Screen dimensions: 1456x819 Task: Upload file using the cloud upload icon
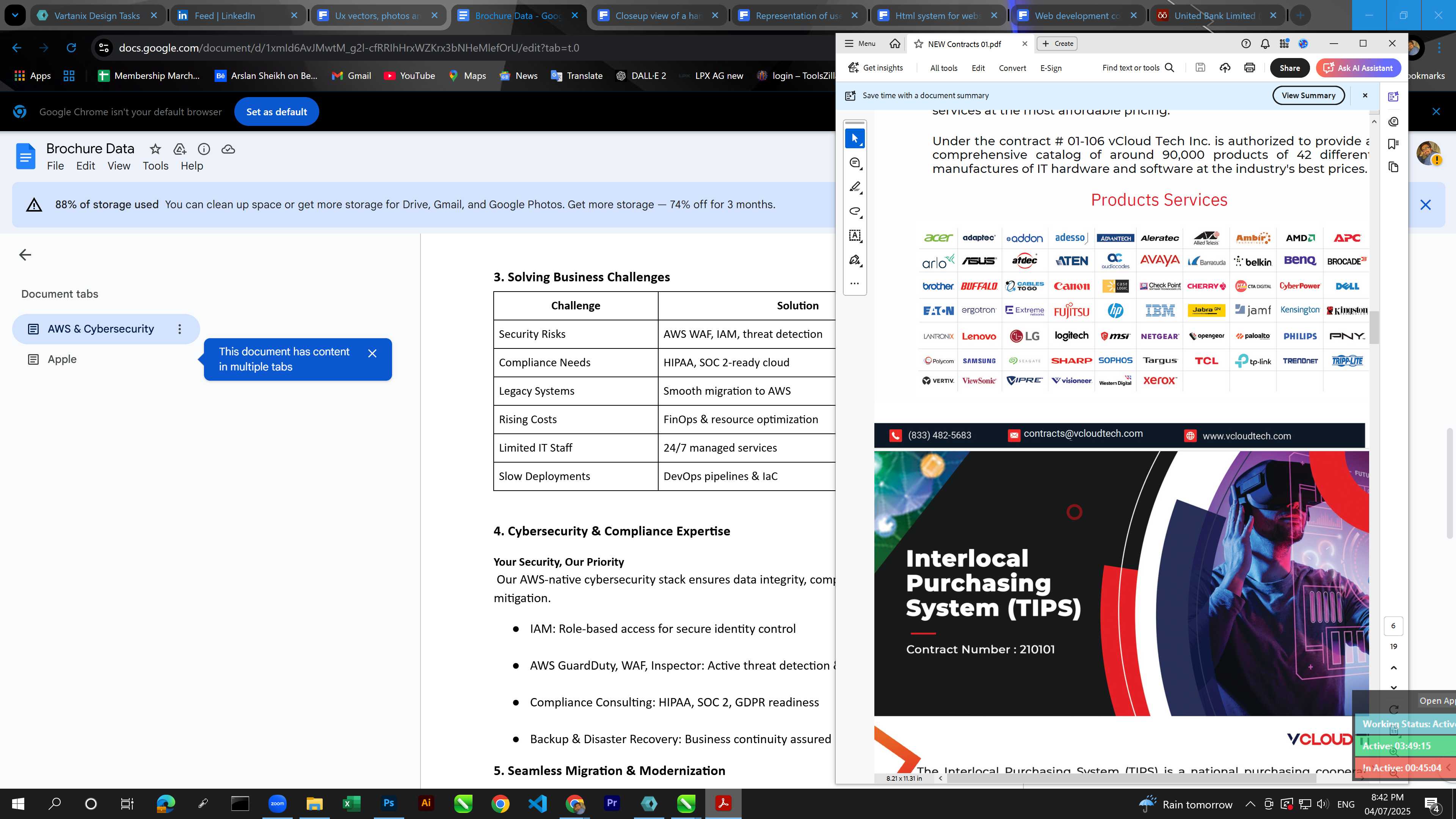click(x=1225, y=68)
